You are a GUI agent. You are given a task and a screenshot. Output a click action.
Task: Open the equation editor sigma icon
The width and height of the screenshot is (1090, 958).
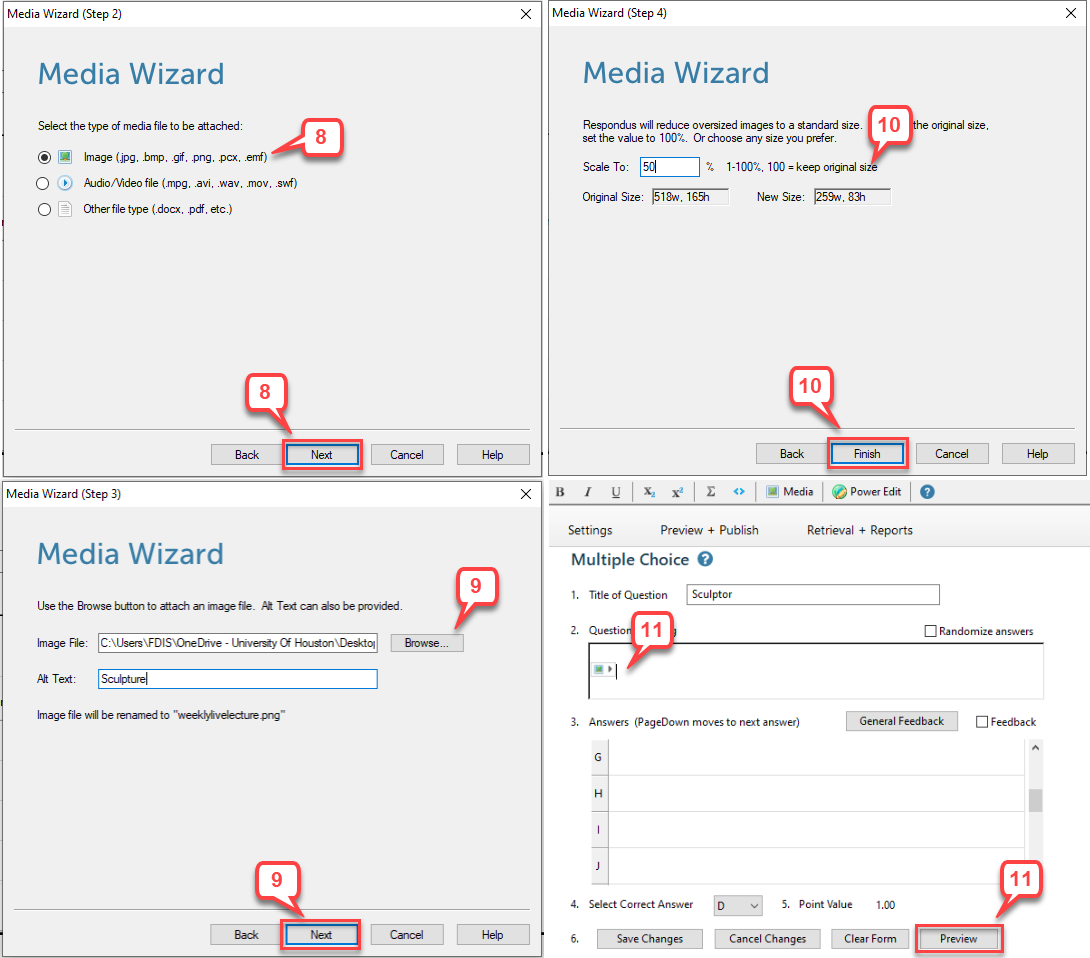[x=711, y=492]
